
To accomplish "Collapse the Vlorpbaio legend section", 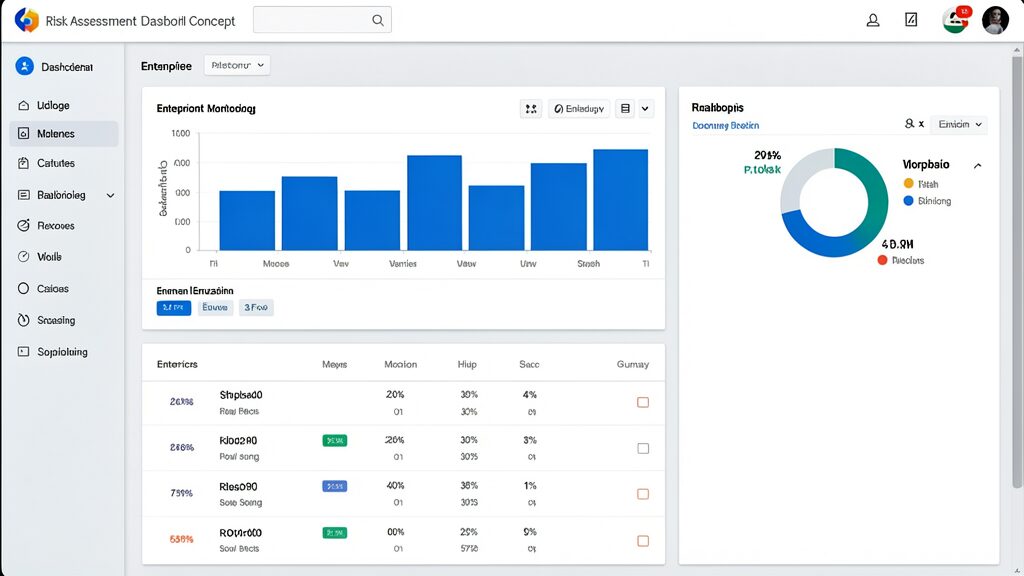I will pyautogui.click(x=977, y=166).
